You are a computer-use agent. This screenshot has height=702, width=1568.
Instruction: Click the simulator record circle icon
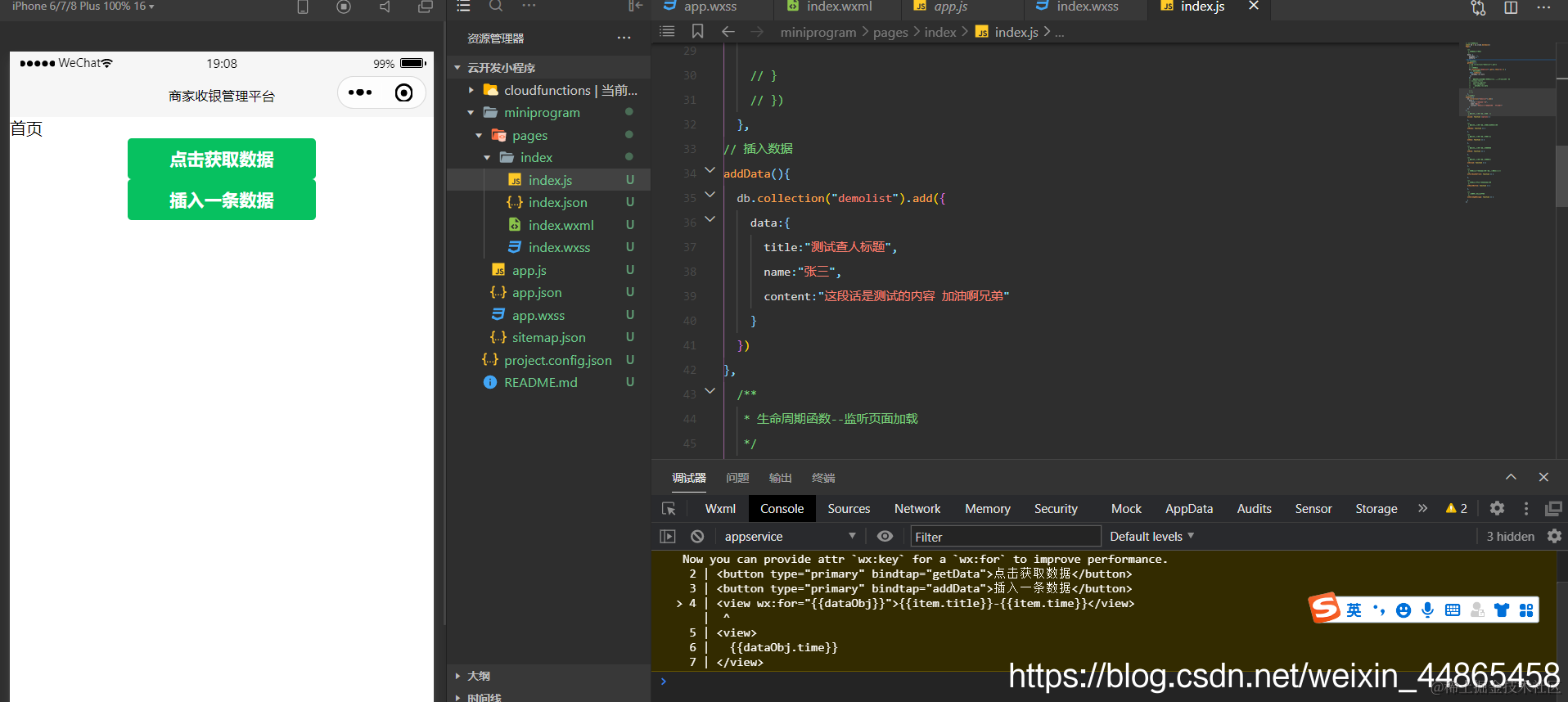pos(344,7)
